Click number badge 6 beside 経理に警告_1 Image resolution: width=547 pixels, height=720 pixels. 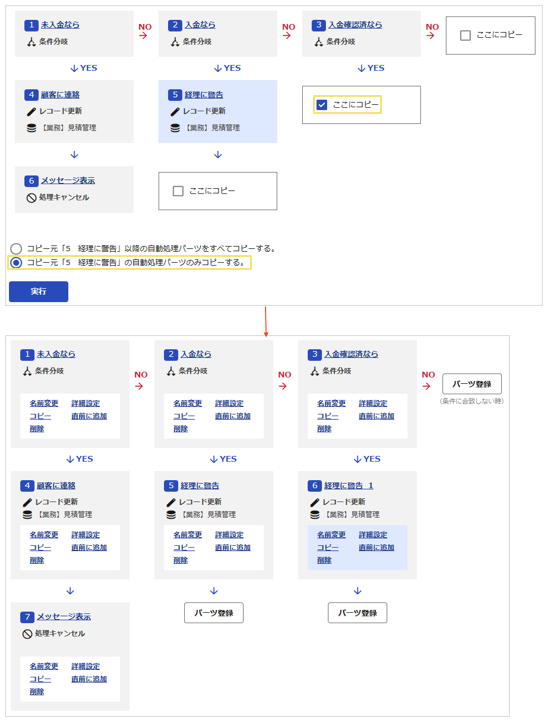pos(315,485)
